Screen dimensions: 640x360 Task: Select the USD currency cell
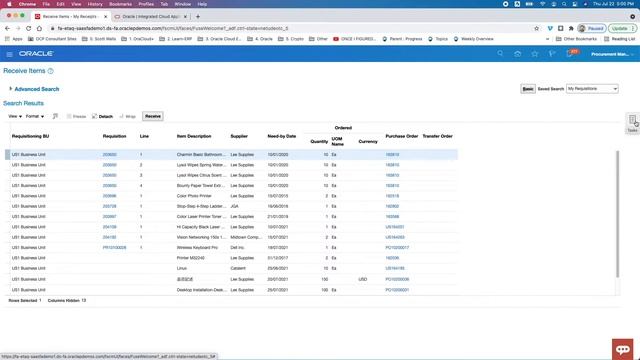tap(363, 280)
